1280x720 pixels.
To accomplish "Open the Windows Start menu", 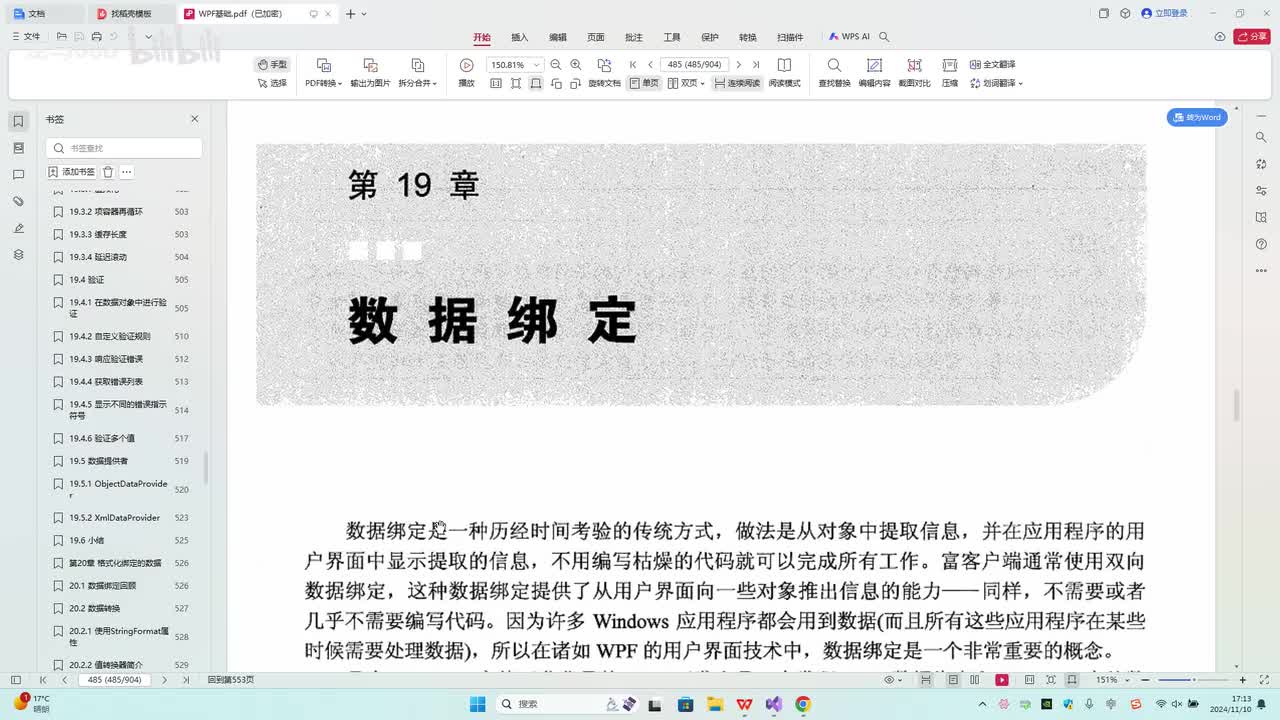I will click(x=478, y=704).
